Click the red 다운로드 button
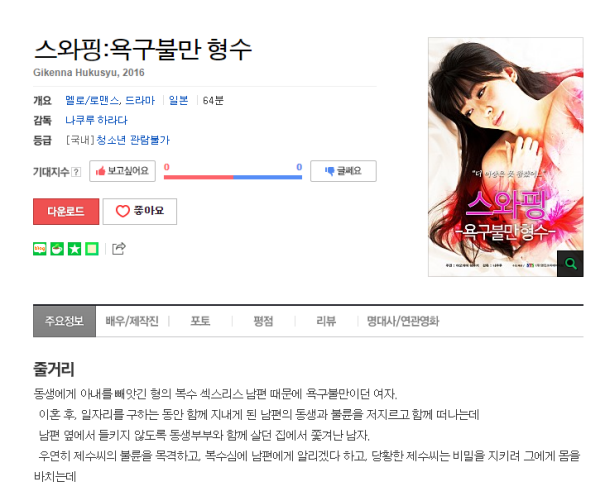This screenshot has height=491, width=600. pos(66,211)
